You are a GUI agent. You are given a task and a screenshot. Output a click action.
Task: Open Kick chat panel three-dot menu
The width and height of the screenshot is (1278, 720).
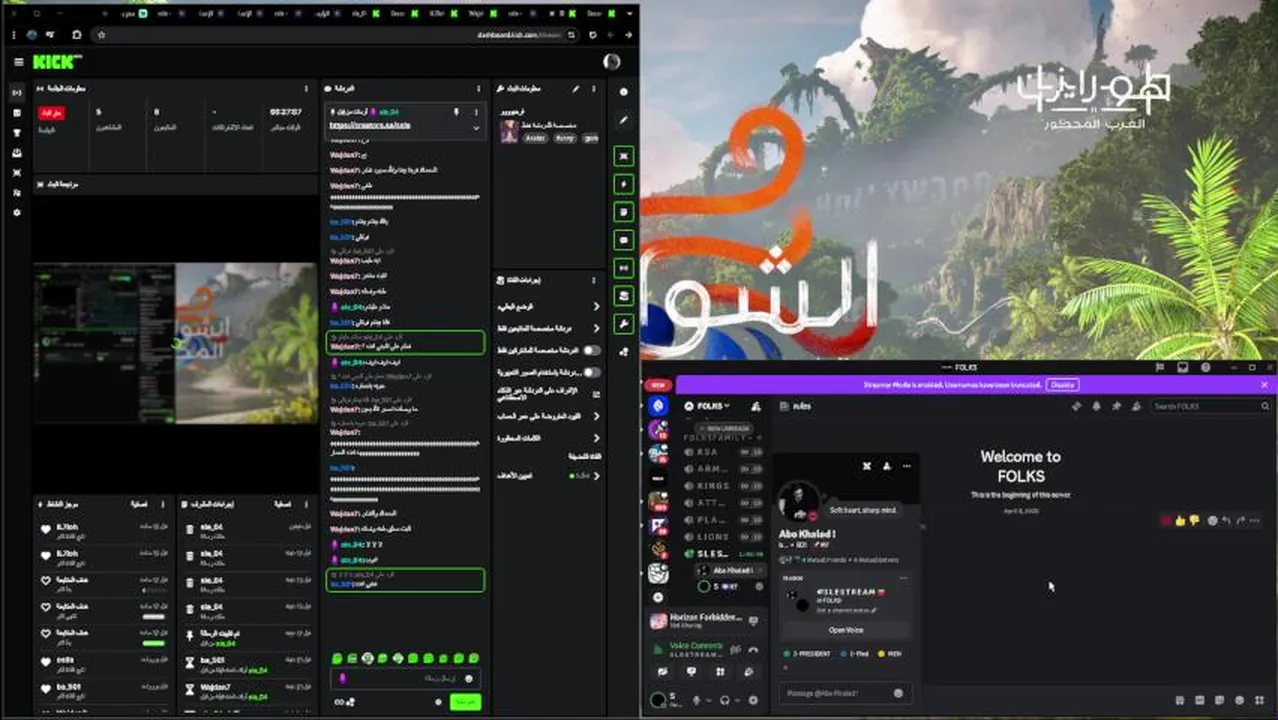(478, 89)
